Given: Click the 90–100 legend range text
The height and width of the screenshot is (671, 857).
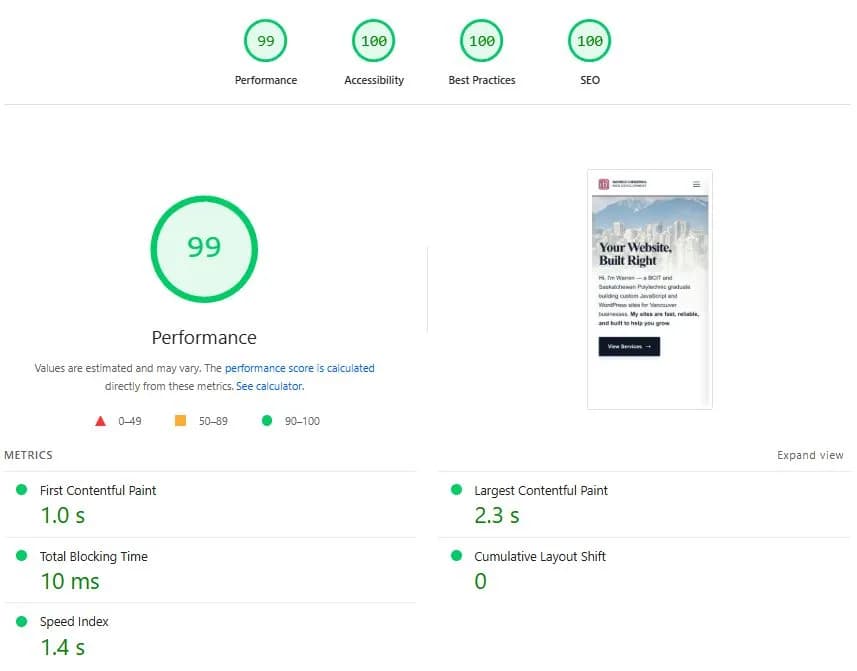Looking at the screenshot, I should coord(302,421).
